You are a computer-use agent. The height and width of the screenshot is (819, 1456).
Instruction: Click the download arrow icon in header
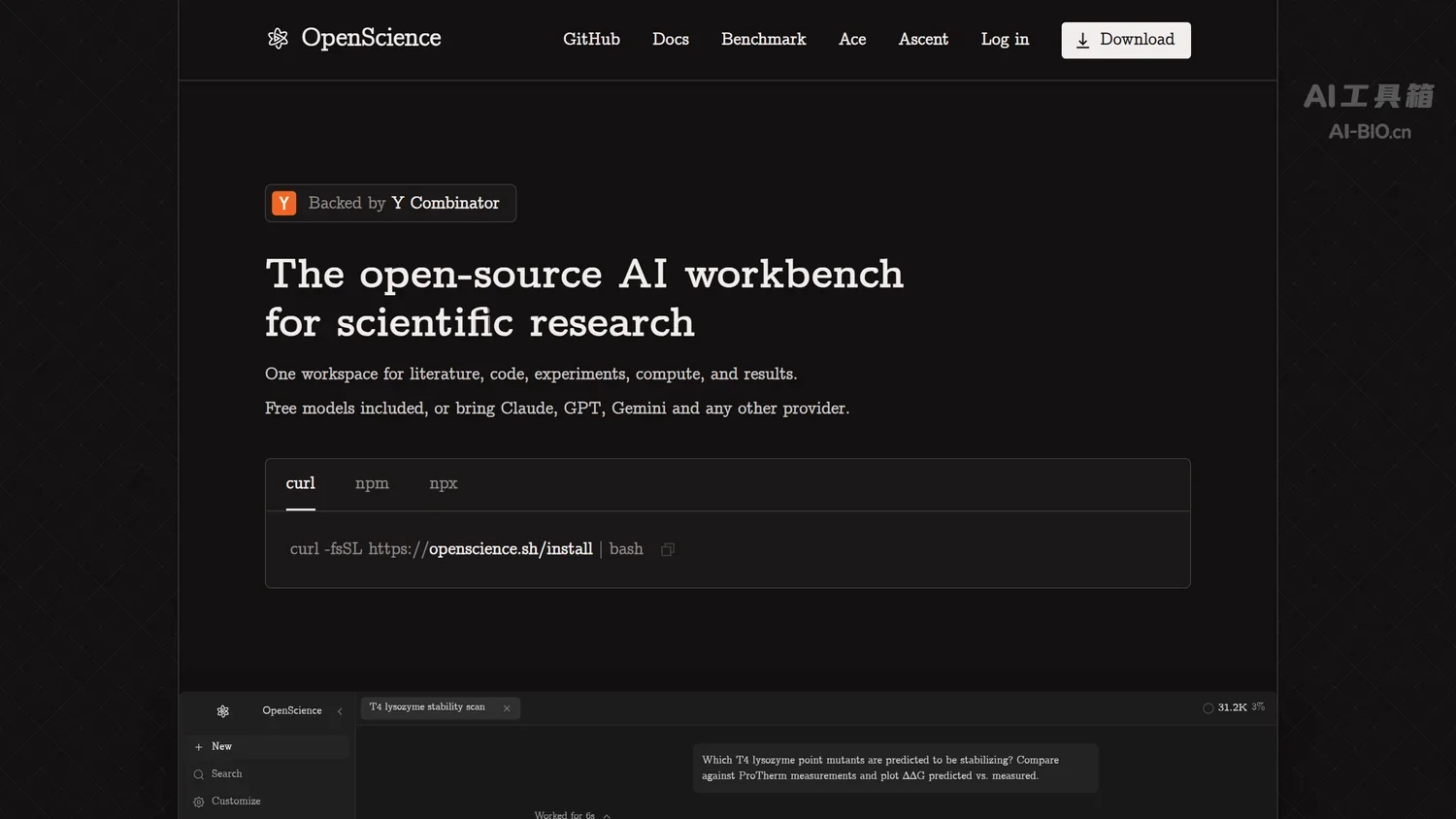click(1082, 40)
